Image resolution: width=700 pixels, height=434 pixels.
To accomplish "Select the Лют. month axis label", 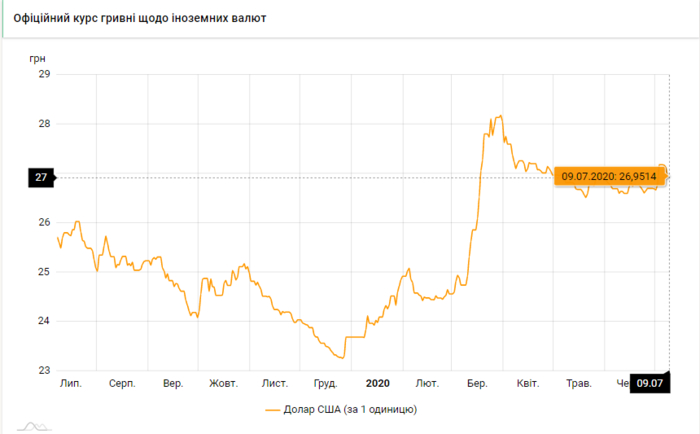I will (427, 383).
